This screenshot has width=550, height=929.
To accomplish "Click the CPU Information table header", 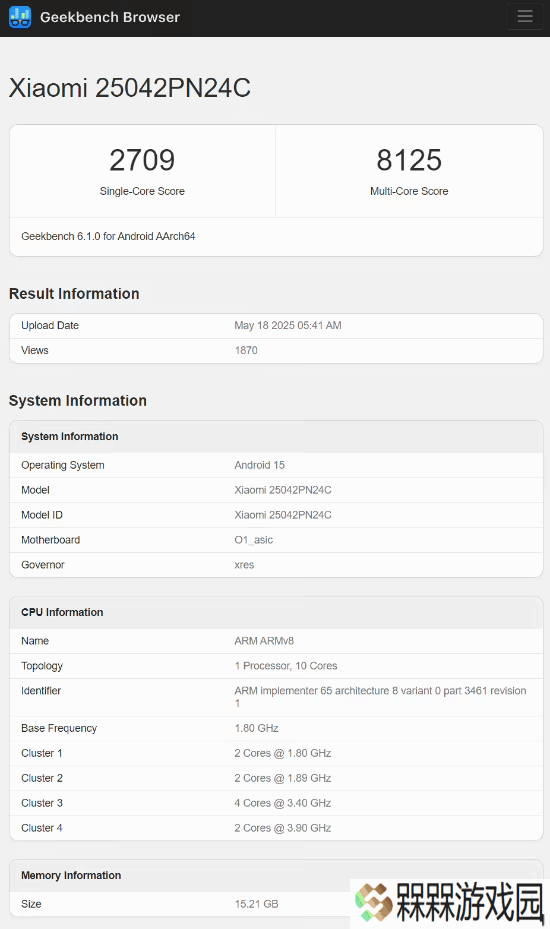I will click(x=62, y=613).
